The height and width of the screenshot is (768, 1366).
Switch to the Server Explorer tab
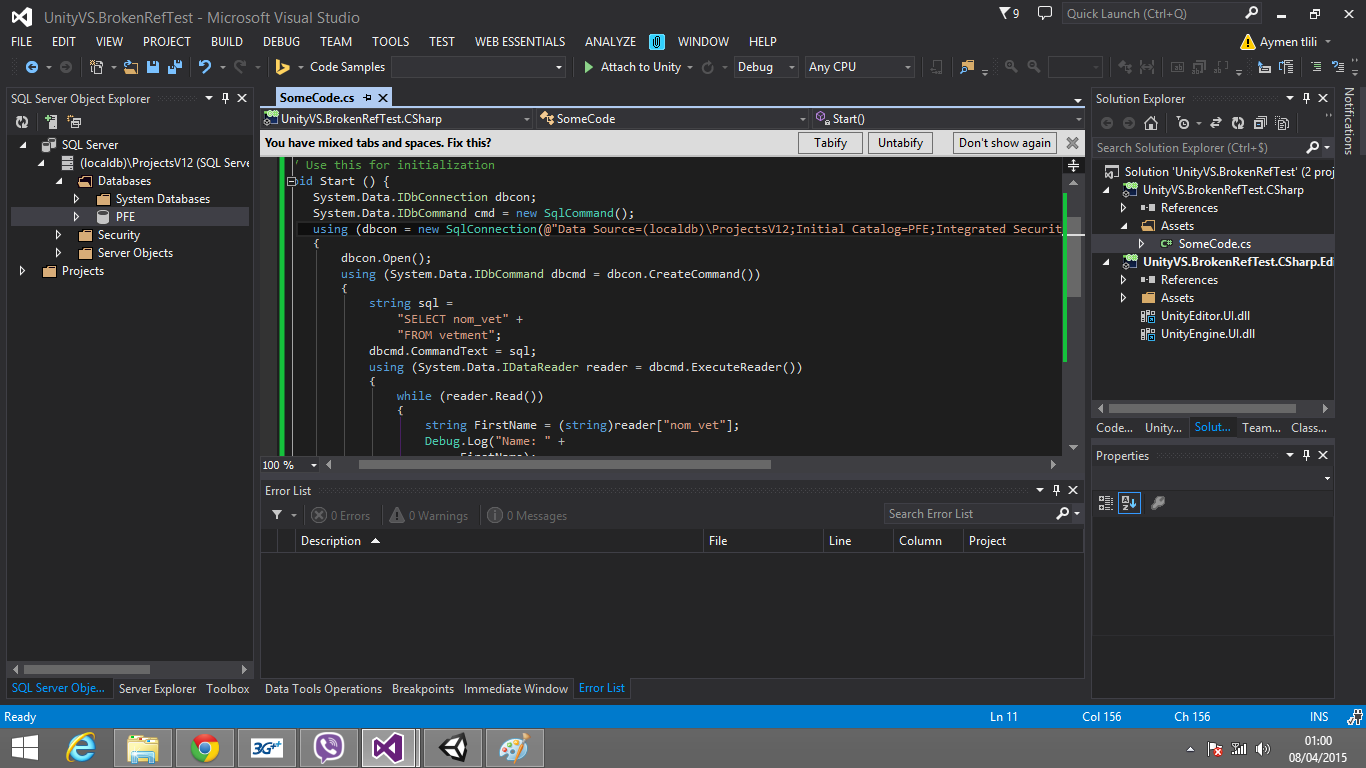click(158, 689)
